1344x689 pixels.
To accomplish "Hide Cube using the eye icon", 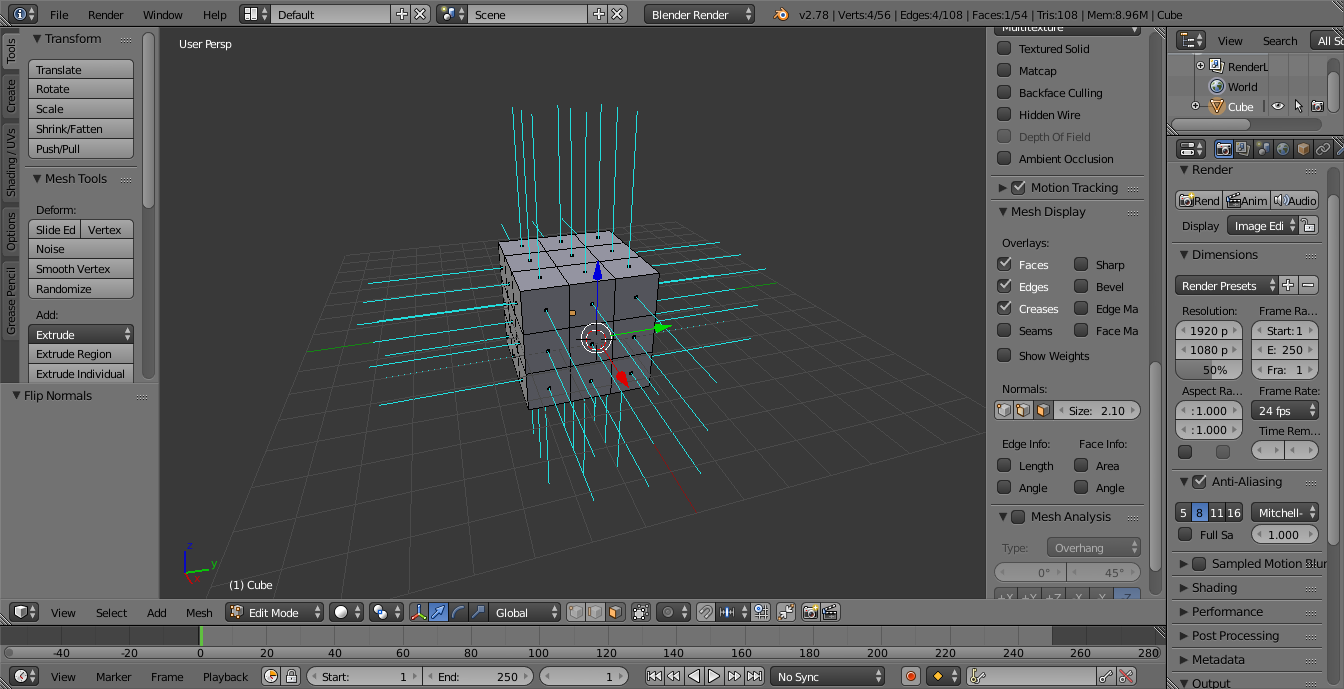I will click(x=1277, y=106).
